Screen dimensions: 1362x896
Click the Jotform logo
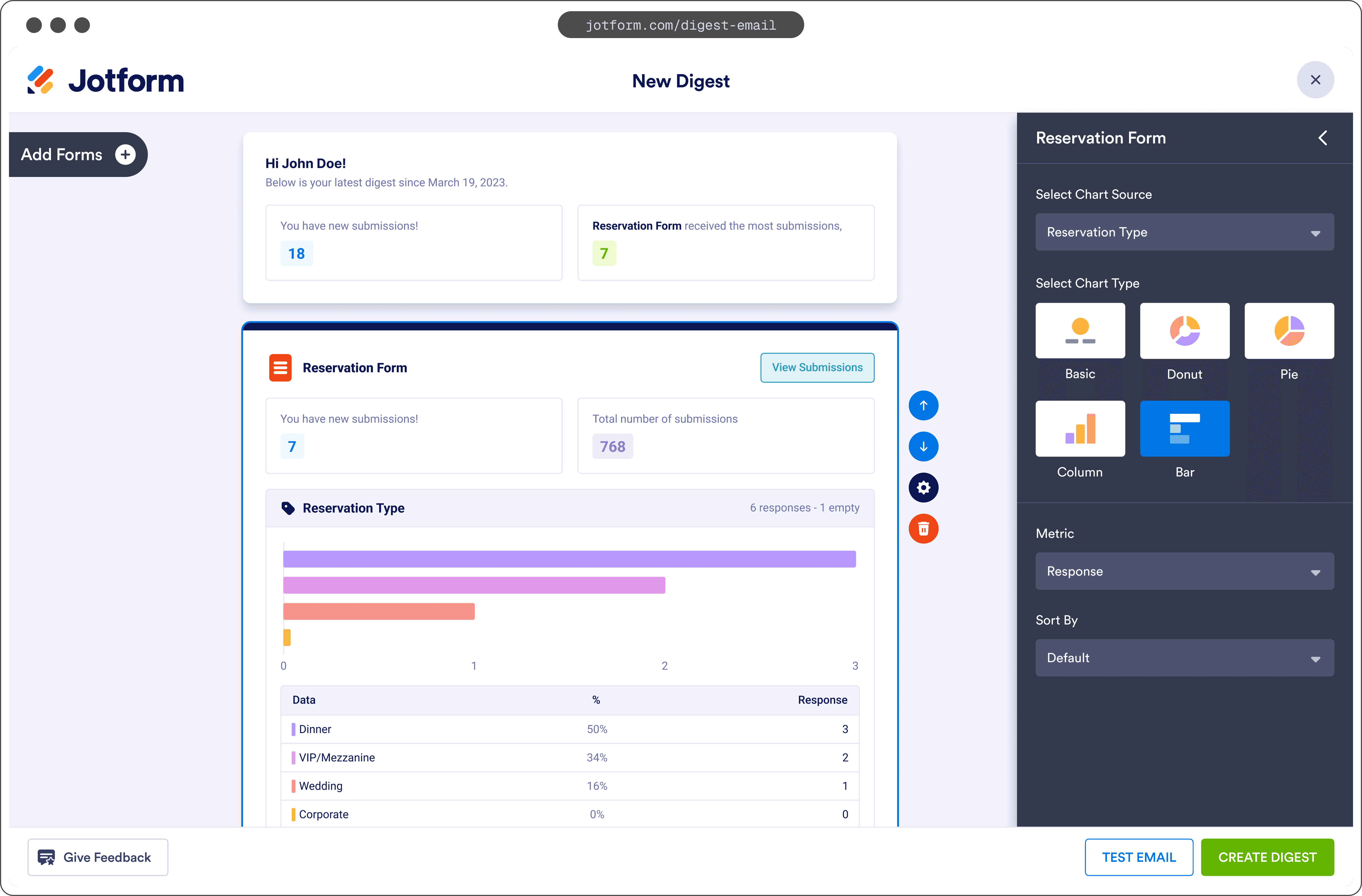tap(106, 81)
